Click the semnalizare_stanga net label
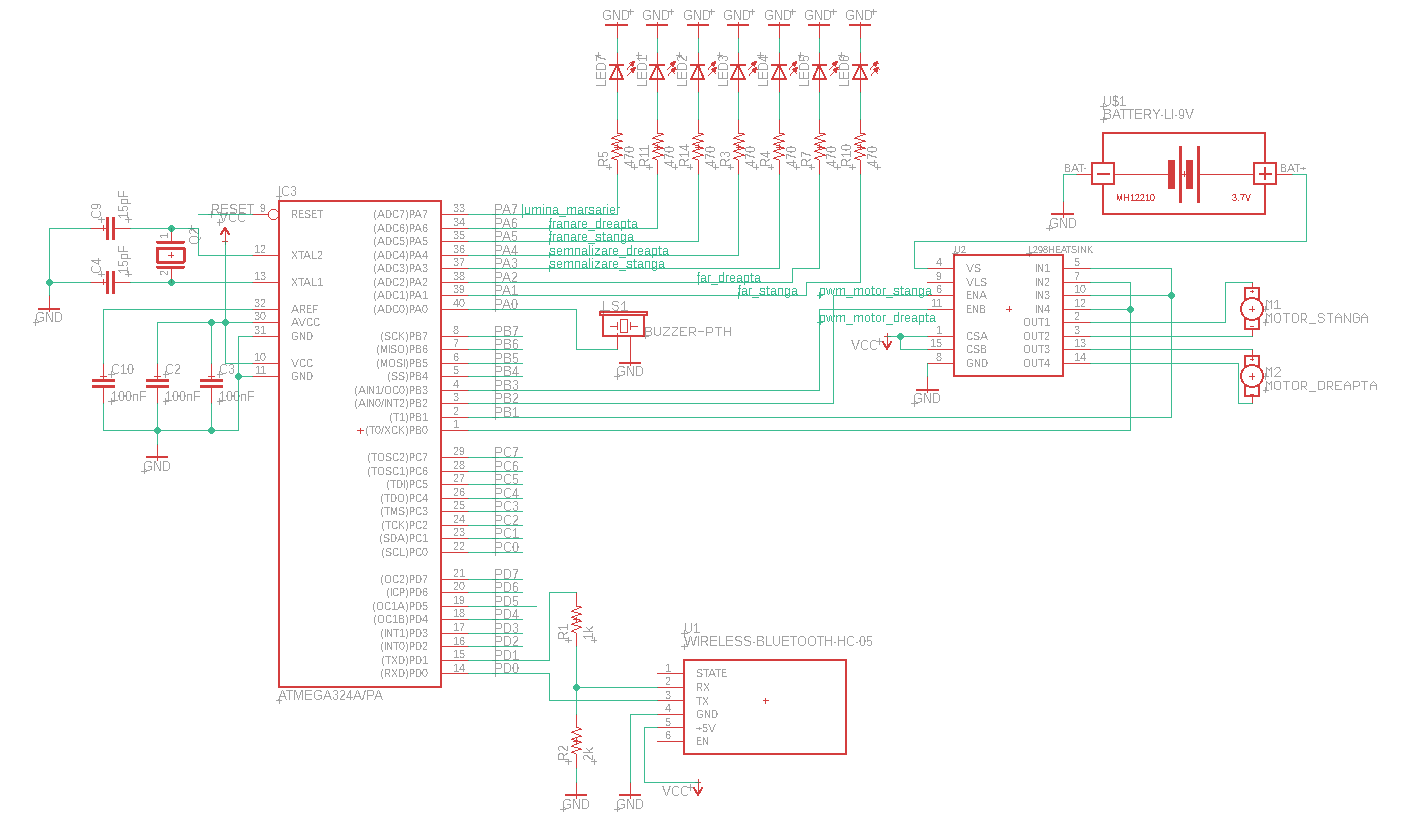The width and height of the screenshot is (1403, 823). [x=607, y=264]
